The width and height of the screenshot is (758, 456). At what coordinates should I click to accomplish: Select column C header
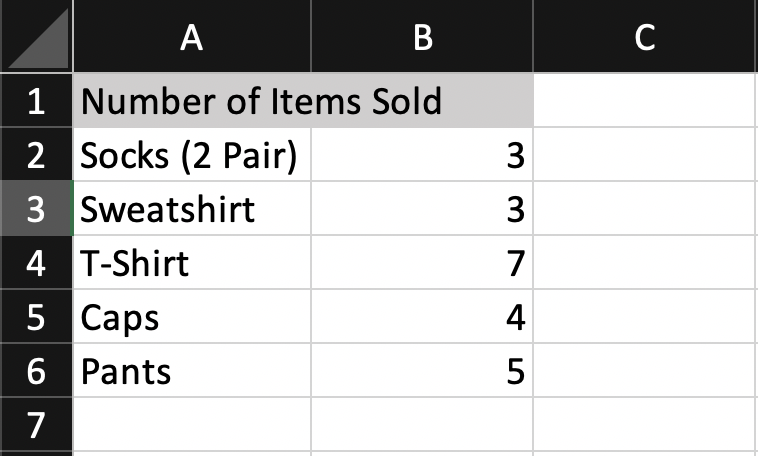click(x=645, y=37)
